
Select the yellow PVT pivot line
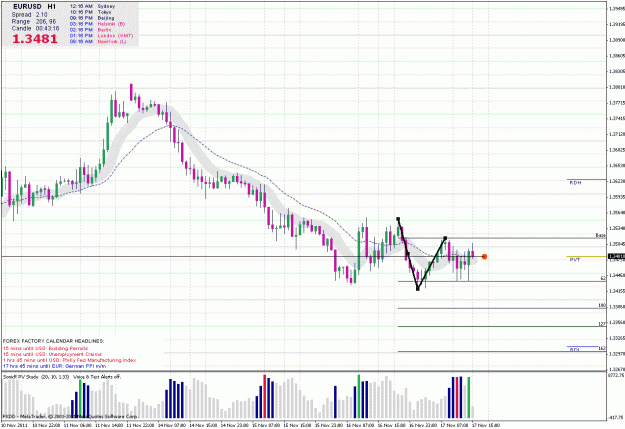click(586, 256)
